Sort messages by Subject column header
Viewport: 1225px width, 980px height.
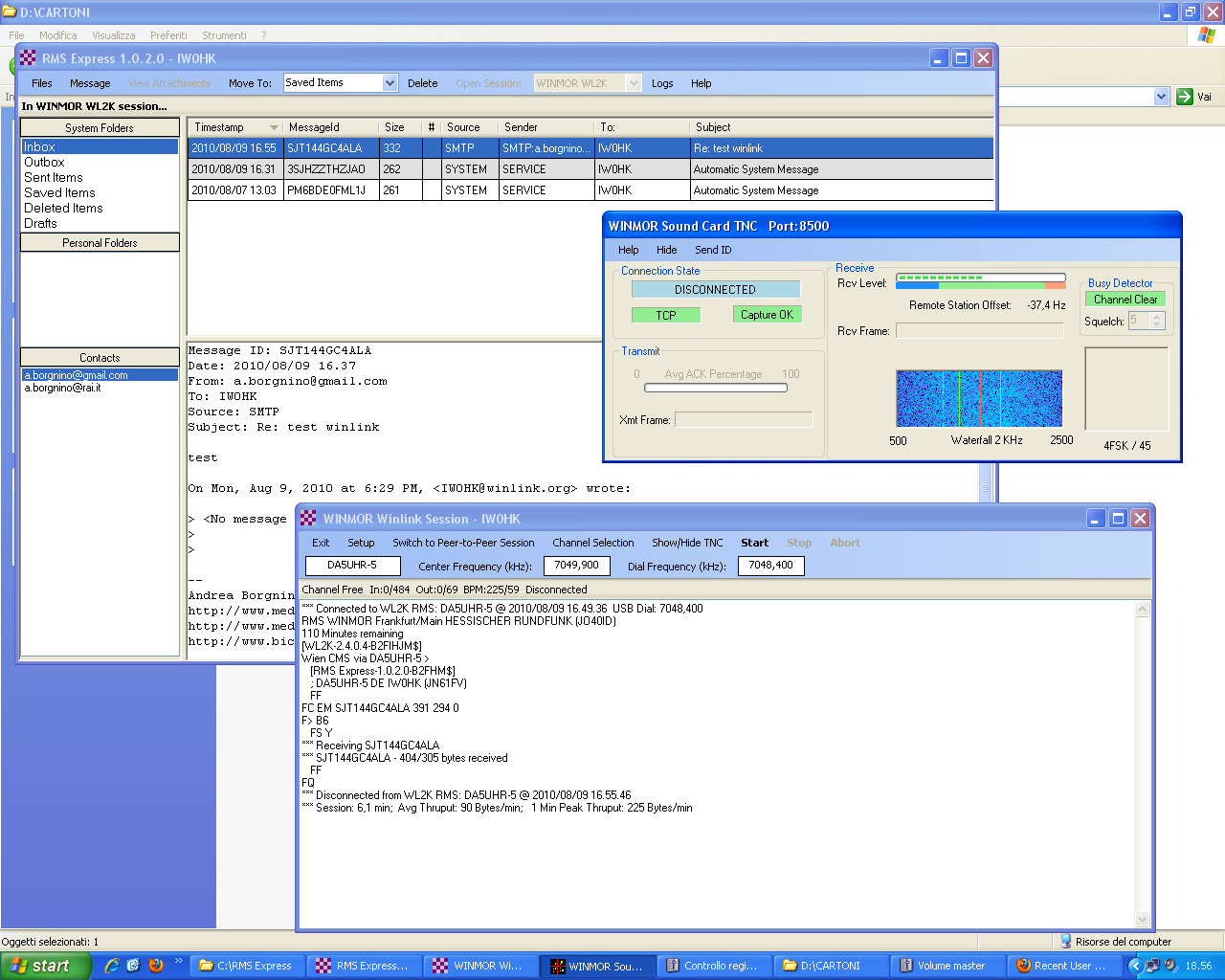(x=840, y=127)
